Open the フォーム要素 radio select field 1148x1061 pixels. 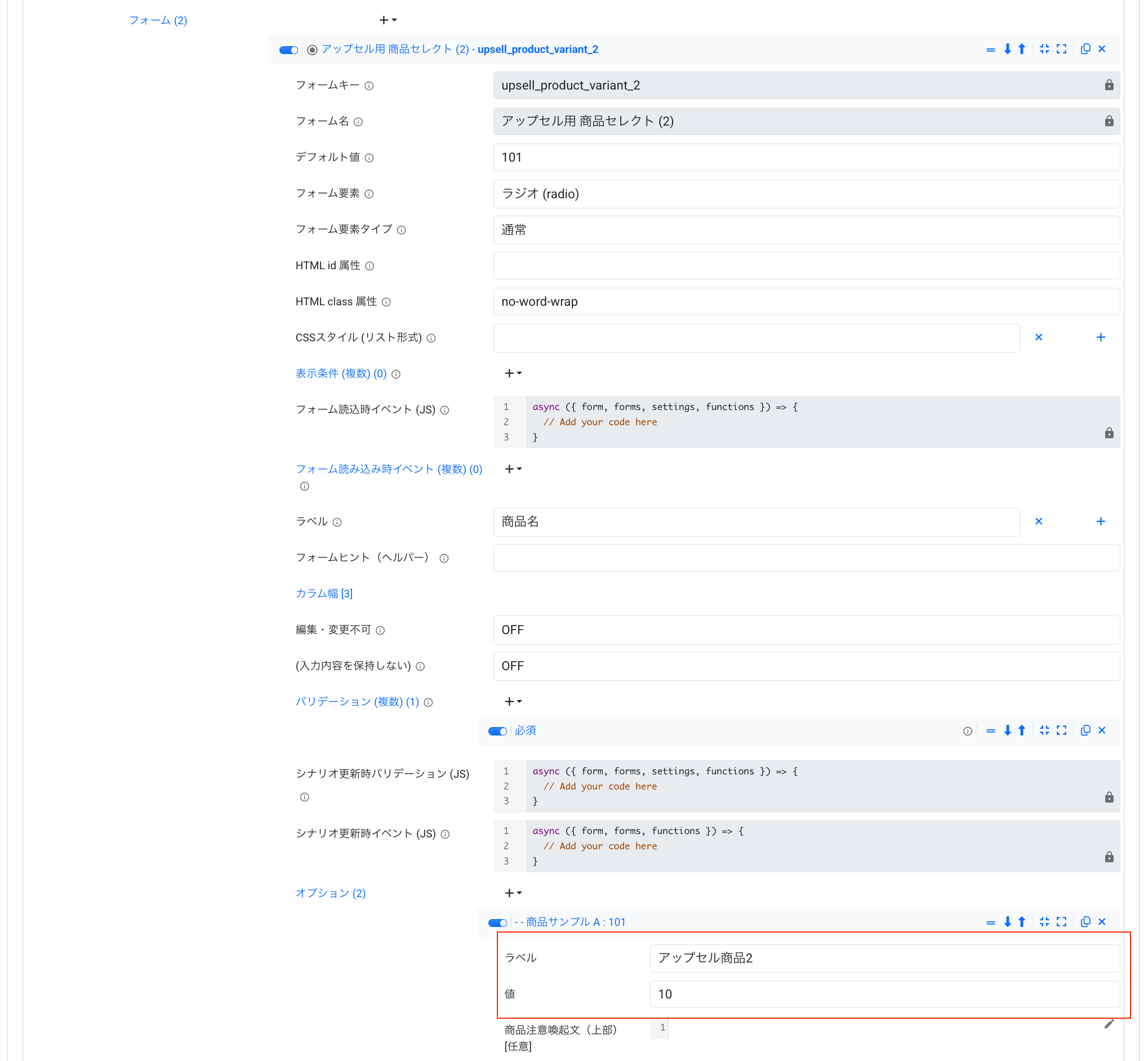[806, 194]
